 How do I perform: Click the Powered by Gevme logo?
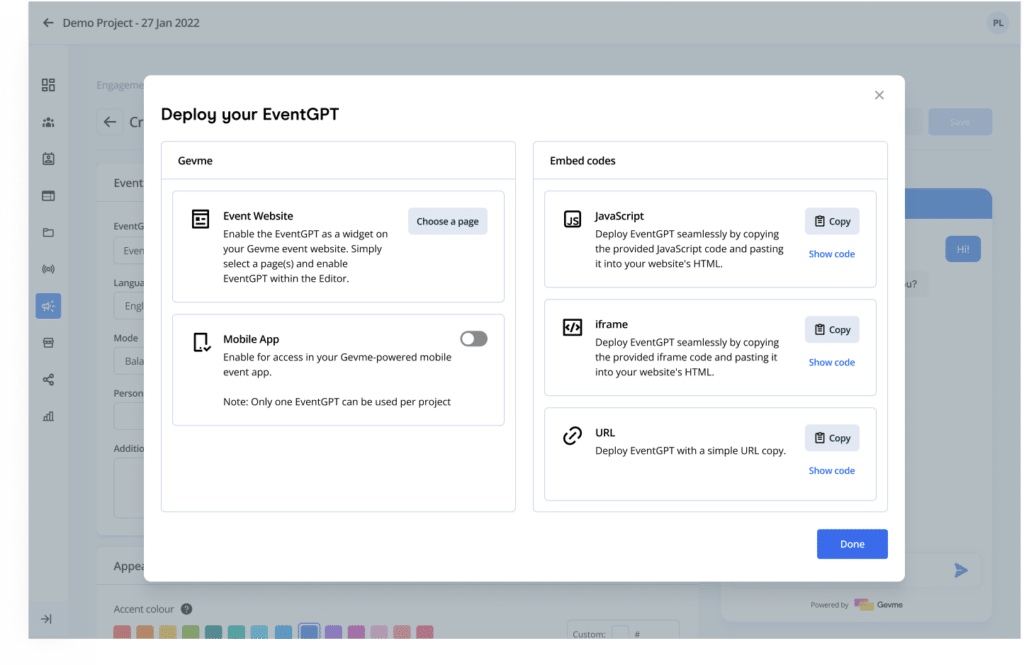click(878, 604)
